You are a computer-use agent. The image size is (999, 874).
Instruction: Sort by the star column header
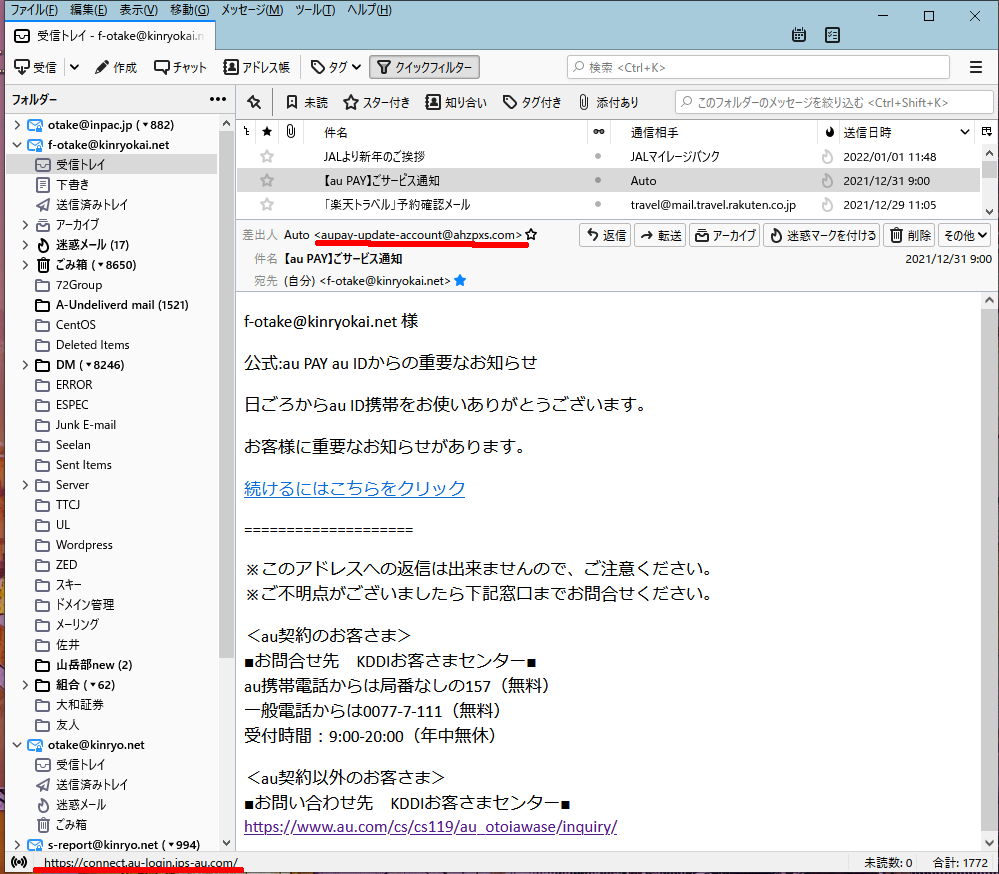coord(267,132)
